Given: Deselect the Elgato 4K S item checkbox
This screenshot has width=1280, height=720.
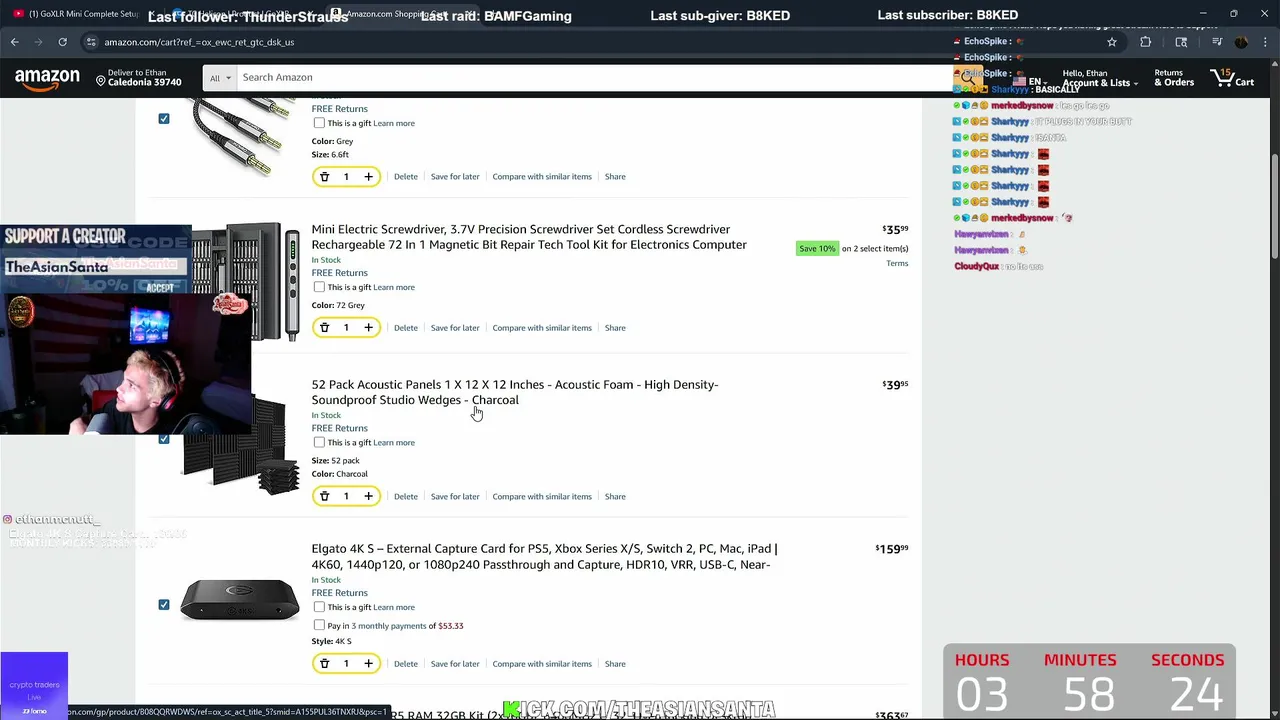Looking at the screenshot, I should (x=164, y=605).
